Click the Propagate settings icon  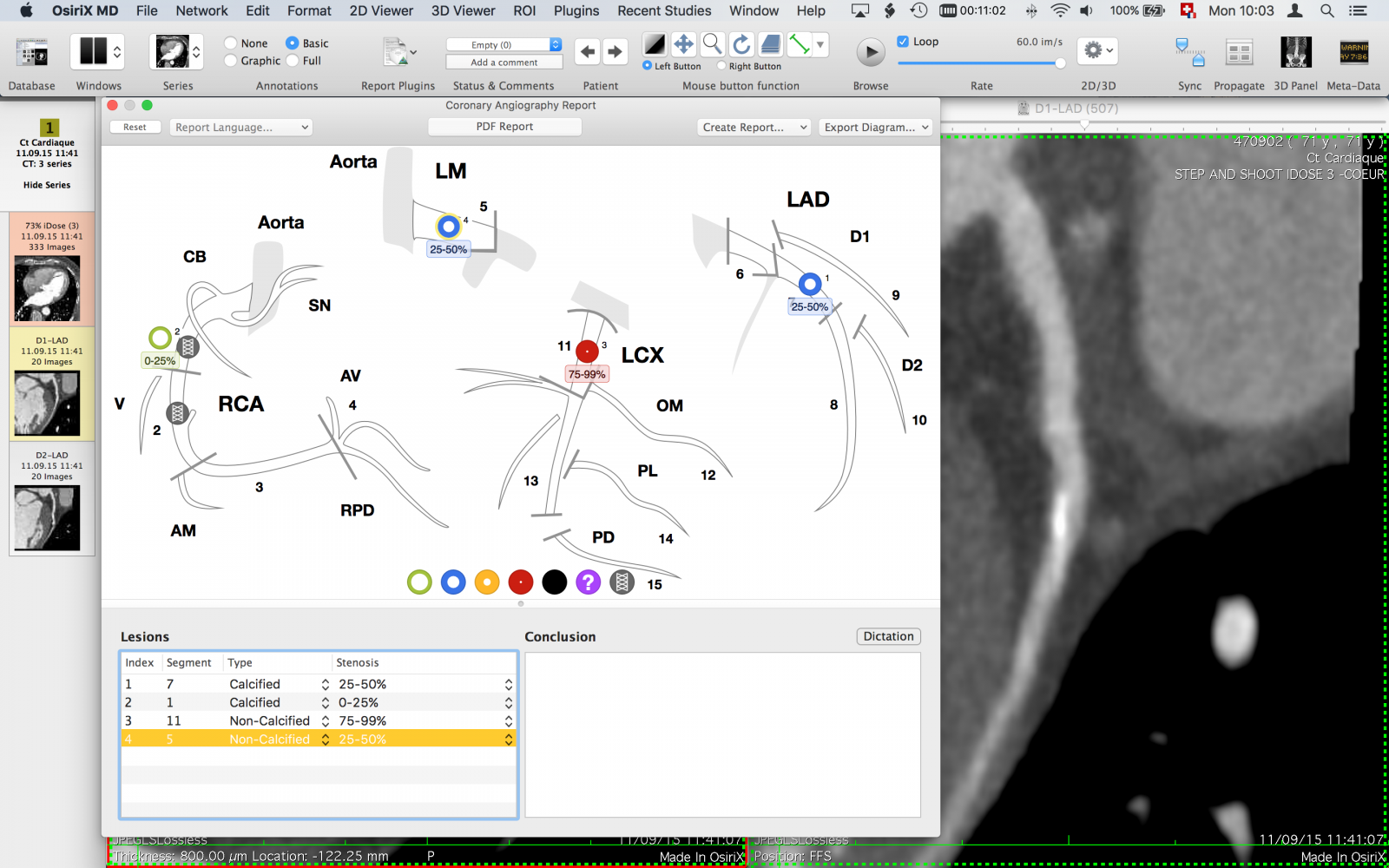pyautogui.click(x=1239, y=52)
